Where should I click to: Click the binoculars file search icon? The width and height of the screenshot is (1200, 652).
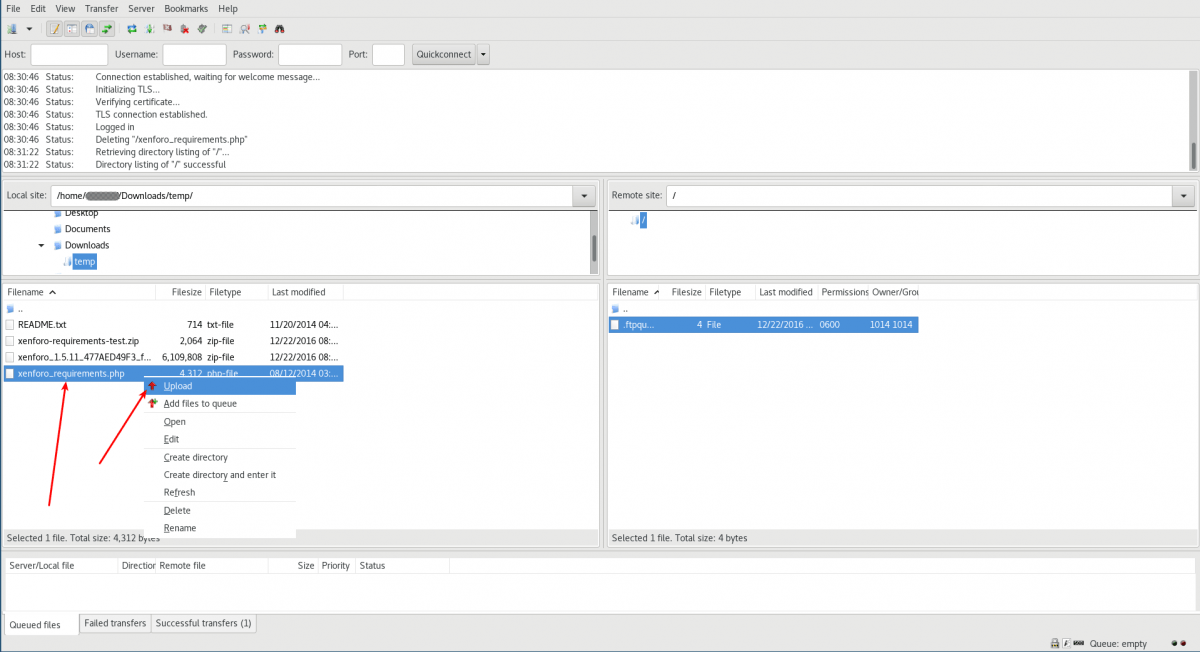[x=279, y=29]
